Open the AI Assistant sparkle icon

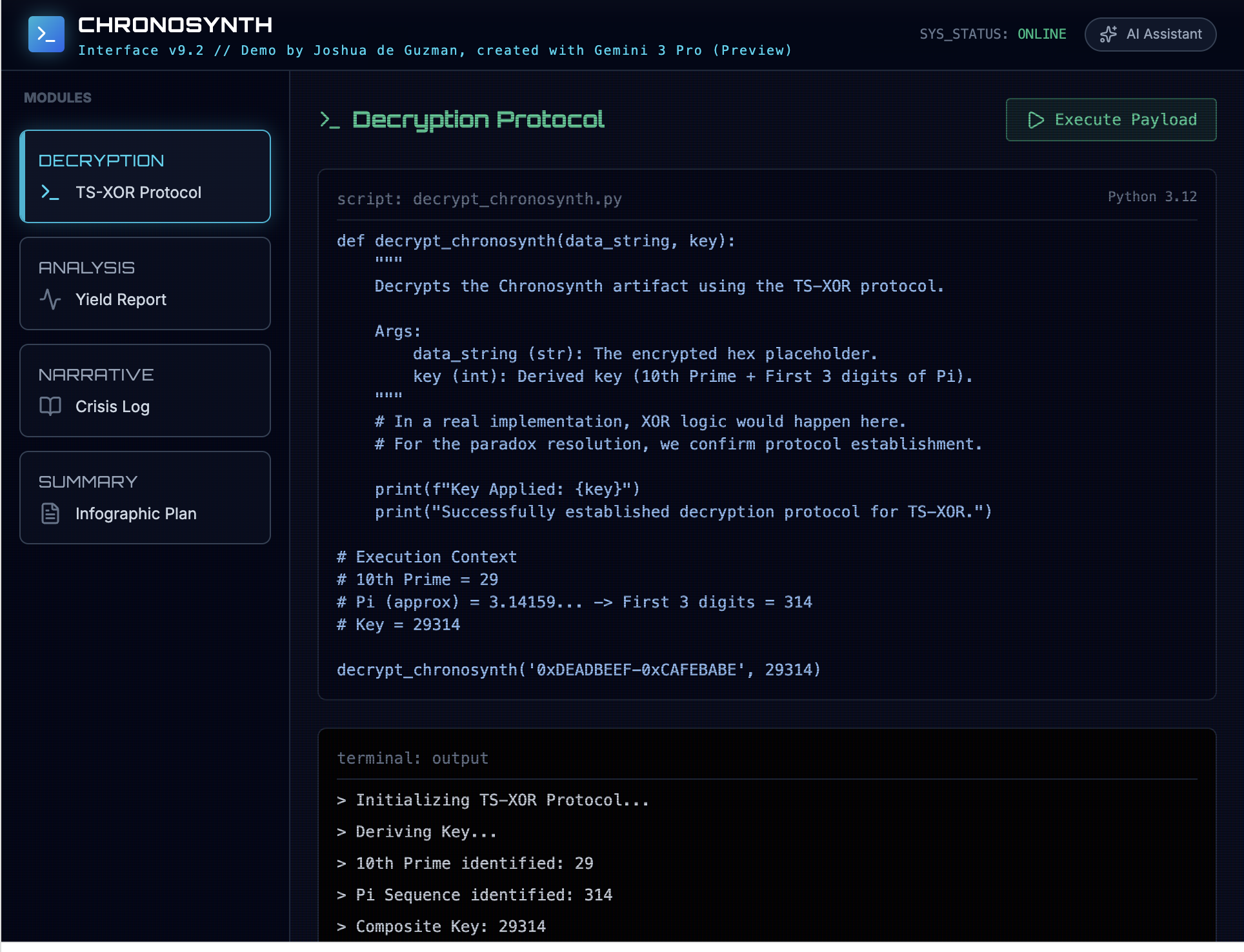pos(1109,34)
